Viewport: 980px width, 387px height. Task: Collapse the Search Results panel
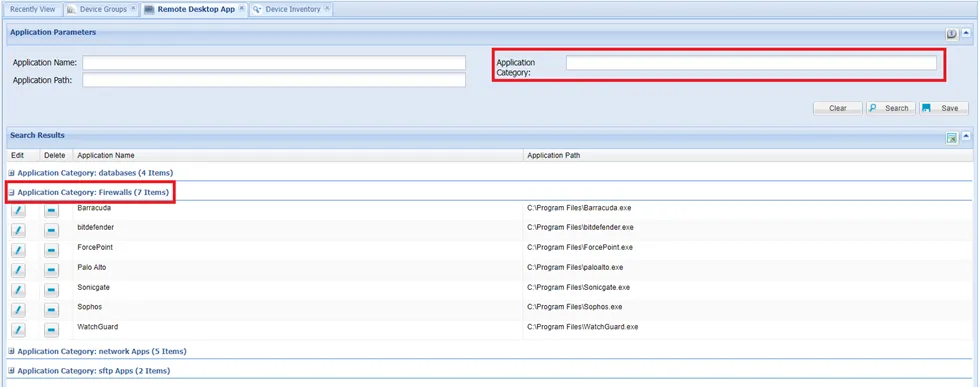[x=966, y=137]
